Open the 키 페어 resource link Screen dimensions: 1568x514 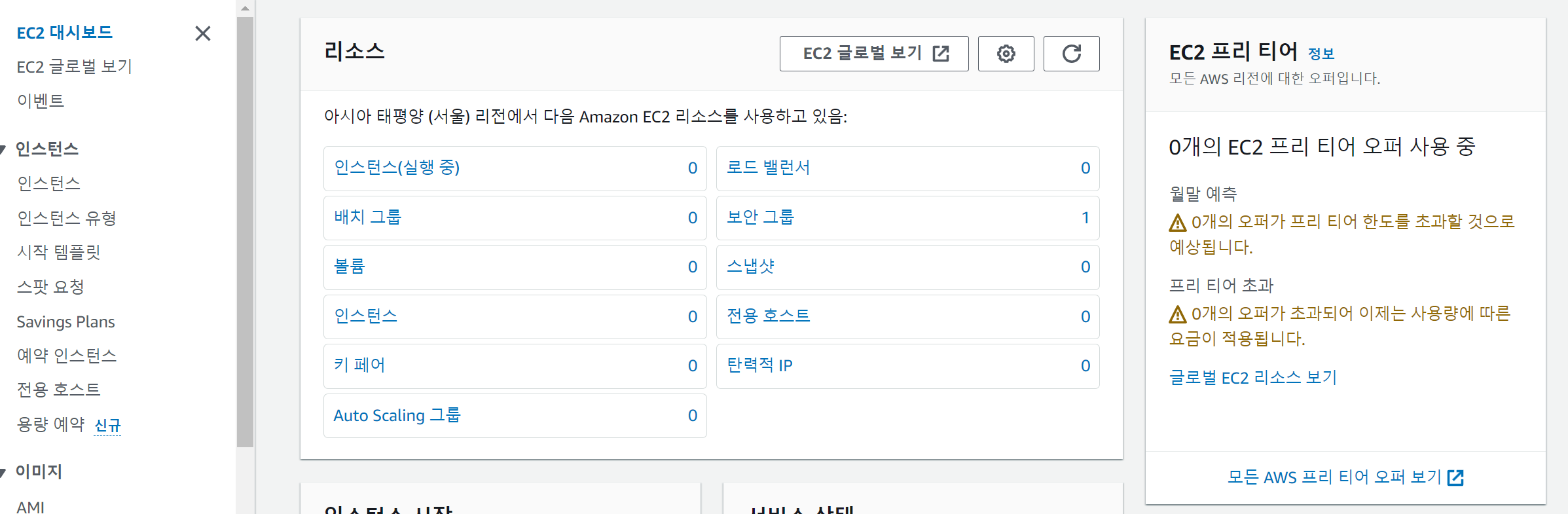point(359,365)
